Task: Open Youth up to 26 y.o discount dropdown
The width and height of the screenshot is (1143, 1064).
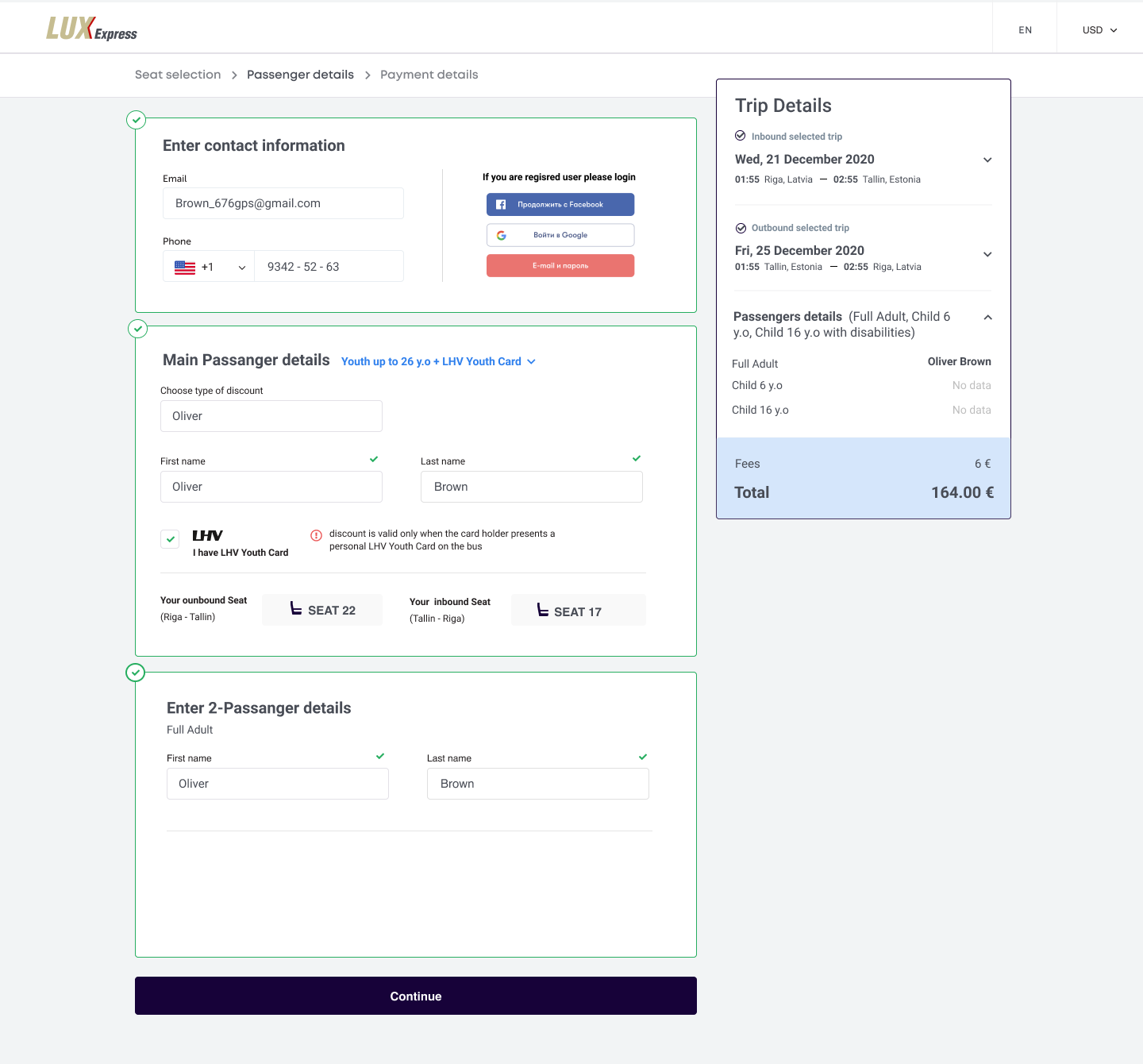Action: [x=438, y=361]
